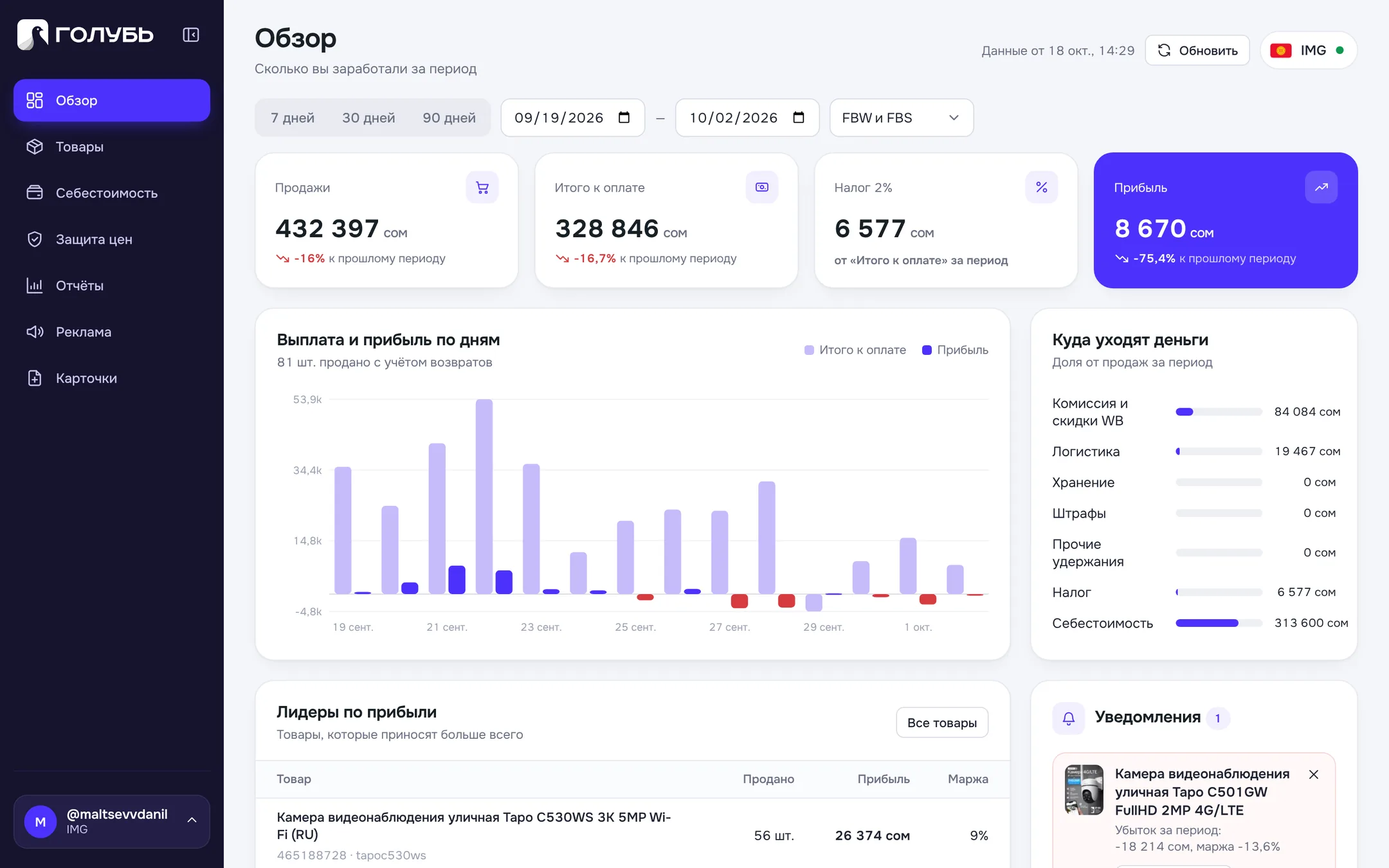Viewport: 1389px width, 868px height.
Task: Go to Себестоимость page
Action: click(112, 193)
